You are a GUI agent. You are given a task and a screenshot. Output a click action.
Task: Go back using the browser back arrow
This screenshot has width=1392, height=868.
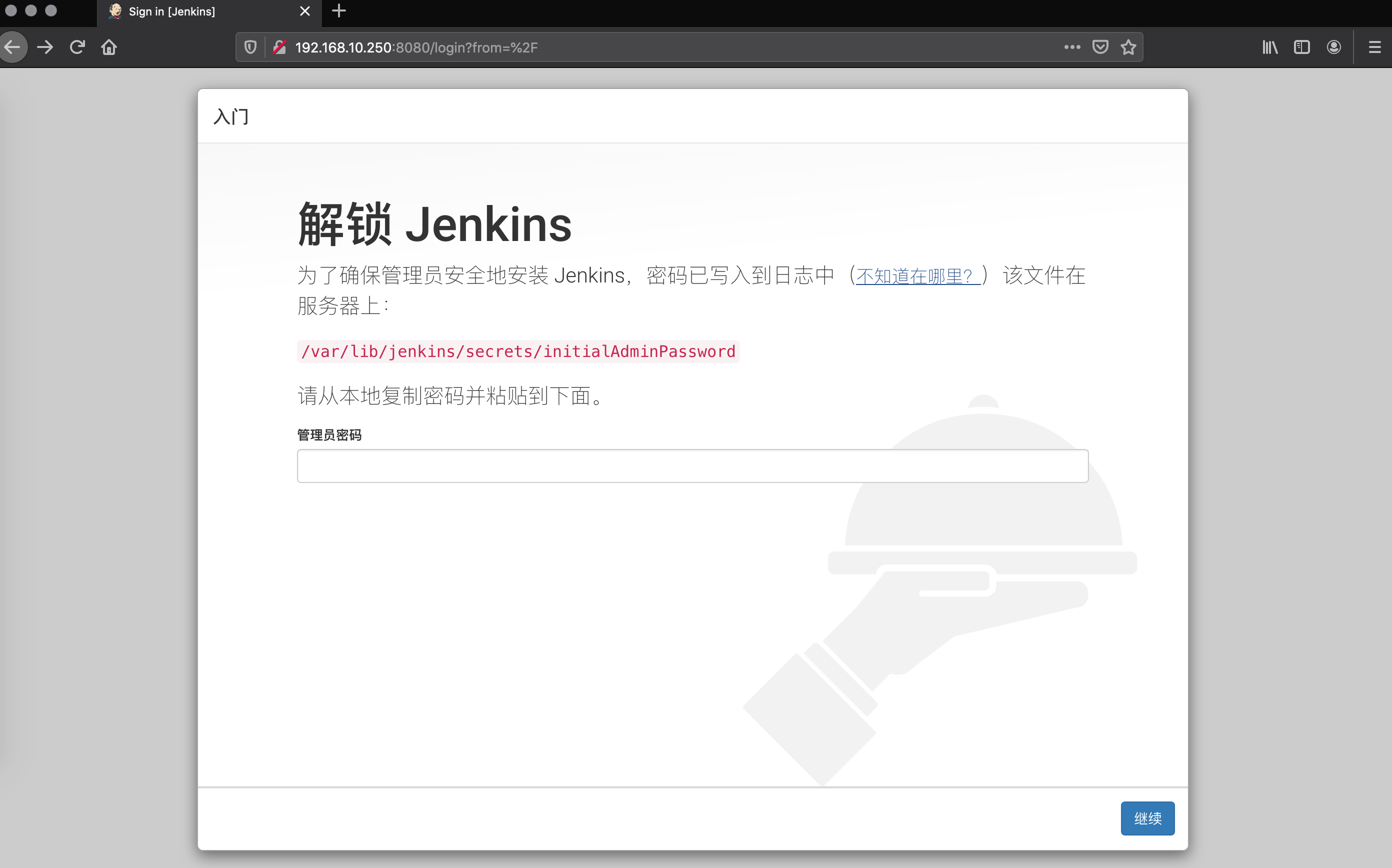click(x=12, y=47)
